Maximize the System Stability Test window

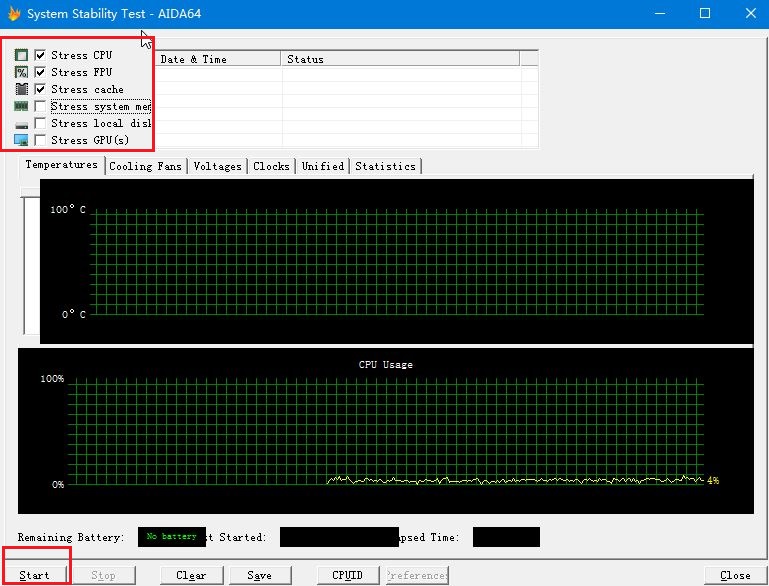(705, 13)
